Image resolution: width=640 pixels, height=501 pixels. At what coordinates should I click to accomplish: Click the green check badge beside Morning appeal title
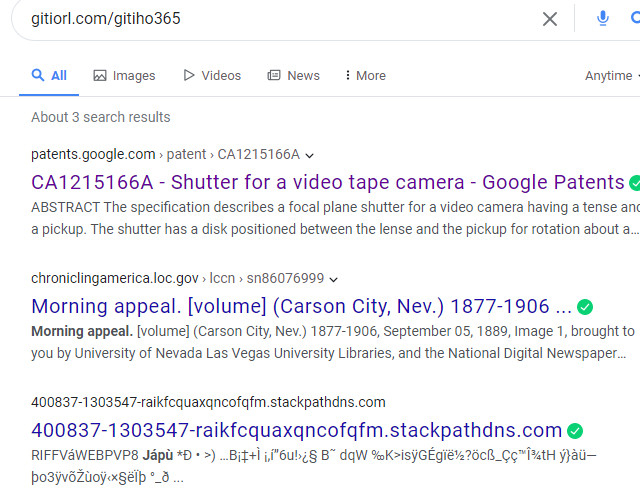coord(585,307)
